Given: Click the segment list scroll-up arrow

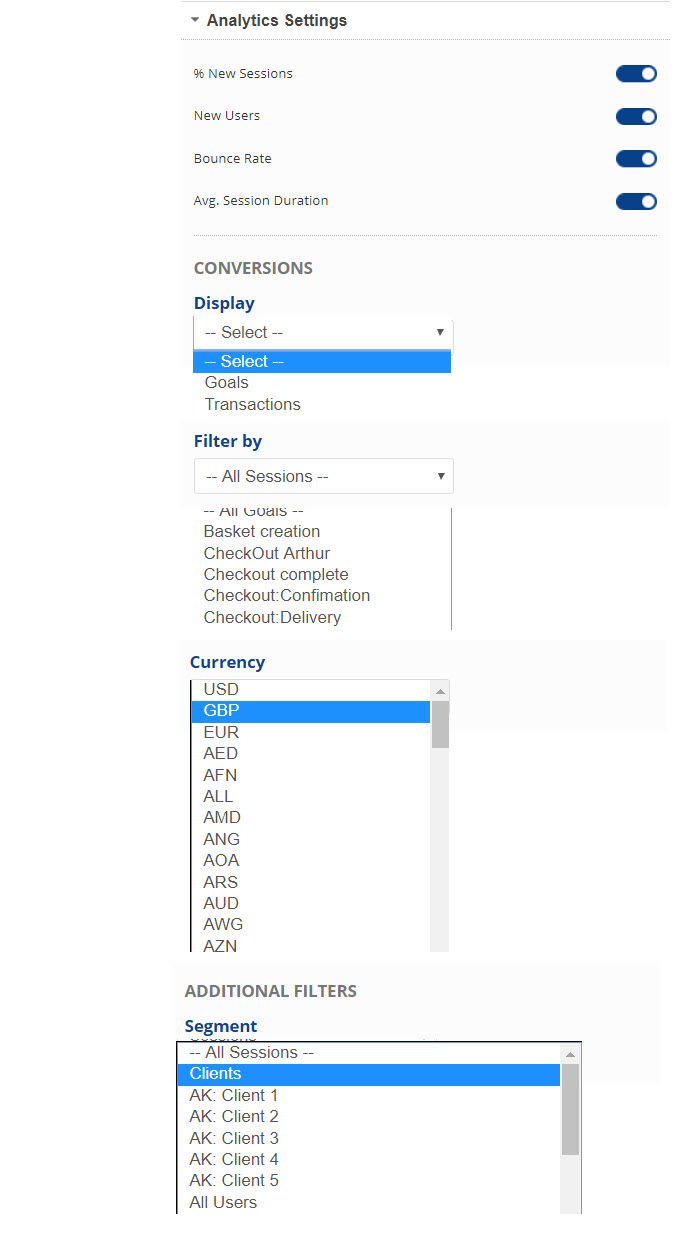Looking at the screenshot, I should pyautogui.click(x=570, y=1054).
